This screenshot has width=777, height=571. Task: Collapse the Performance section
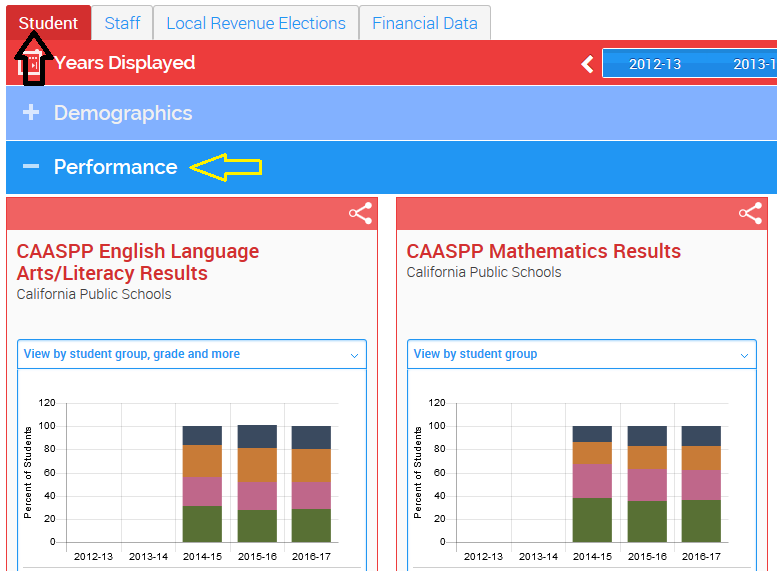pyautogui.click(x=115, y=167)
